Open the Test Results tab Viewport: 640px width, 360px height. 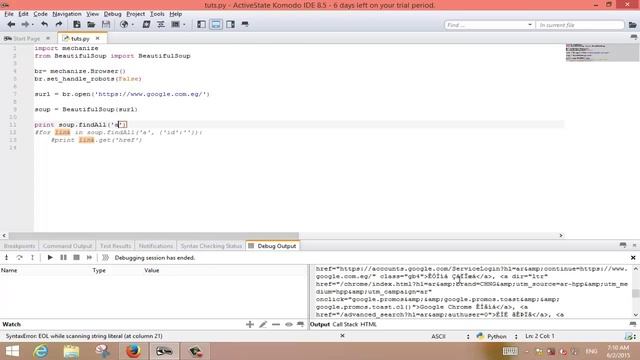pyautogui.click(x=116, y=246)
